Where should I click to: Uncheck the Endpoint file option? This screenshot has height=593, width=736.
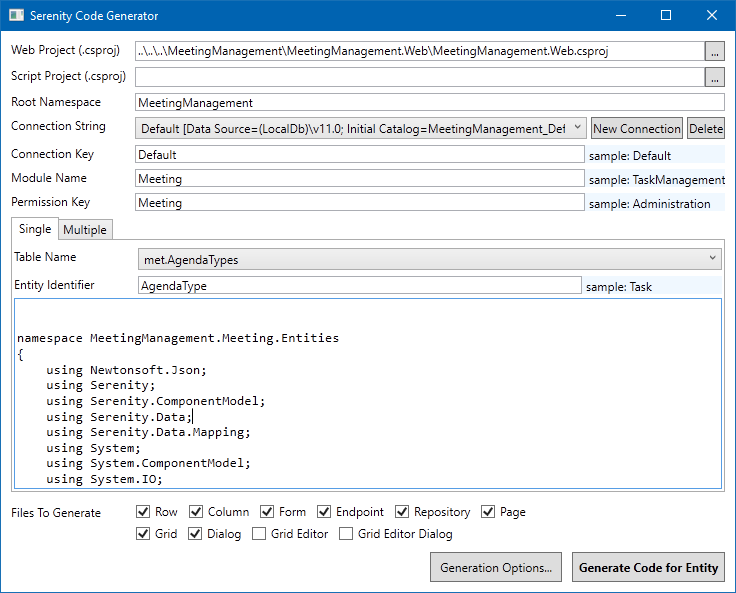(x=323, y=512)
